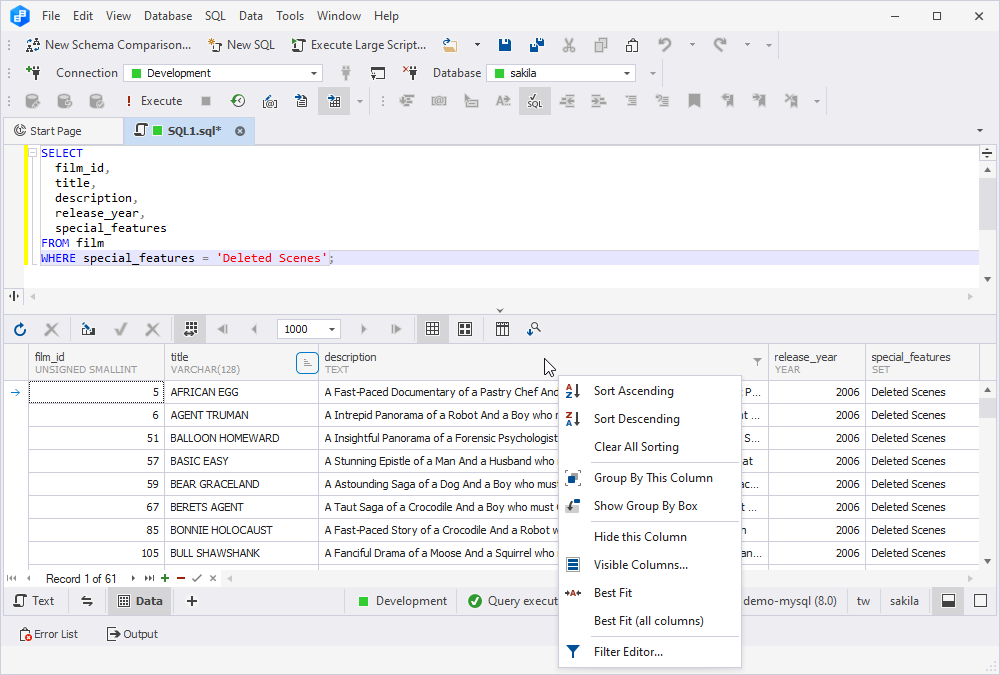
Task: Click the film_id column header
Action: 96,363
